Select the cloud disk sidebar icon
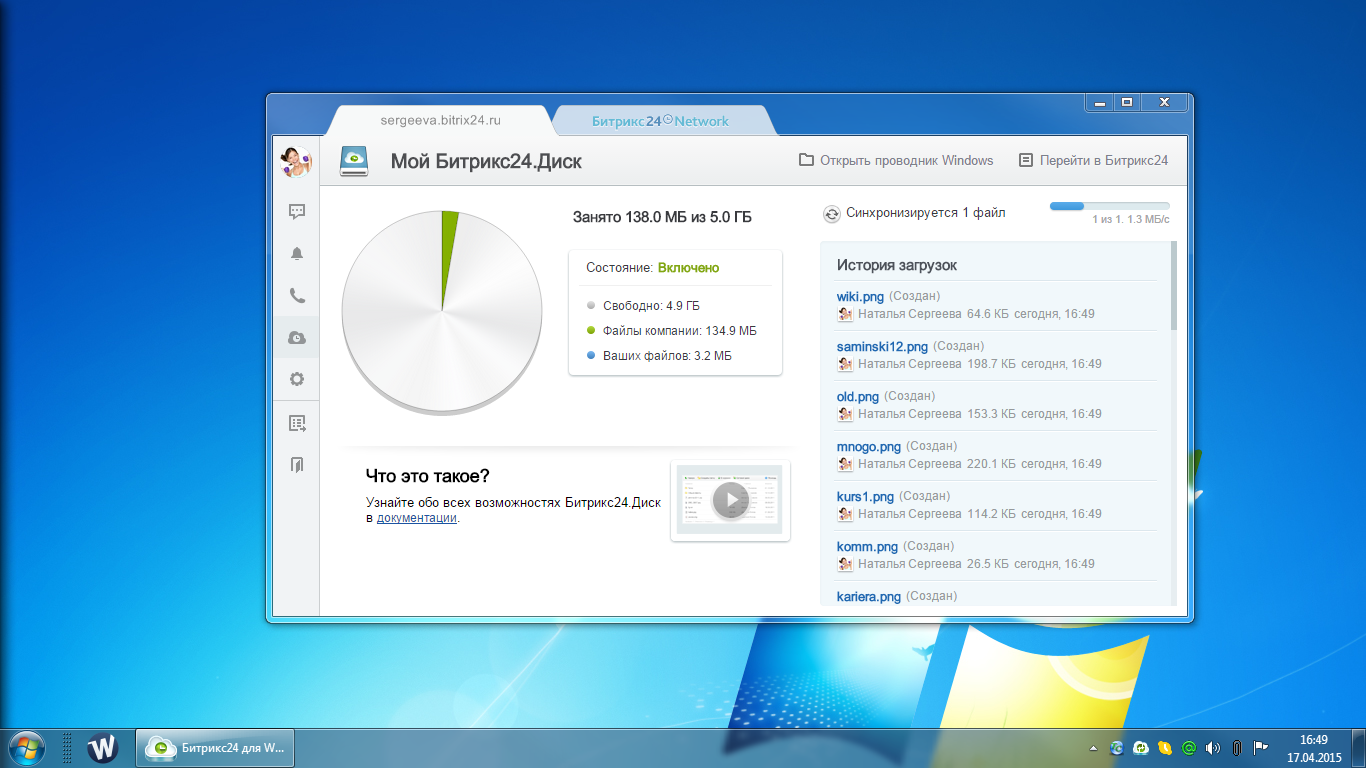This screenshot has height=768, width=1366. 297,338
